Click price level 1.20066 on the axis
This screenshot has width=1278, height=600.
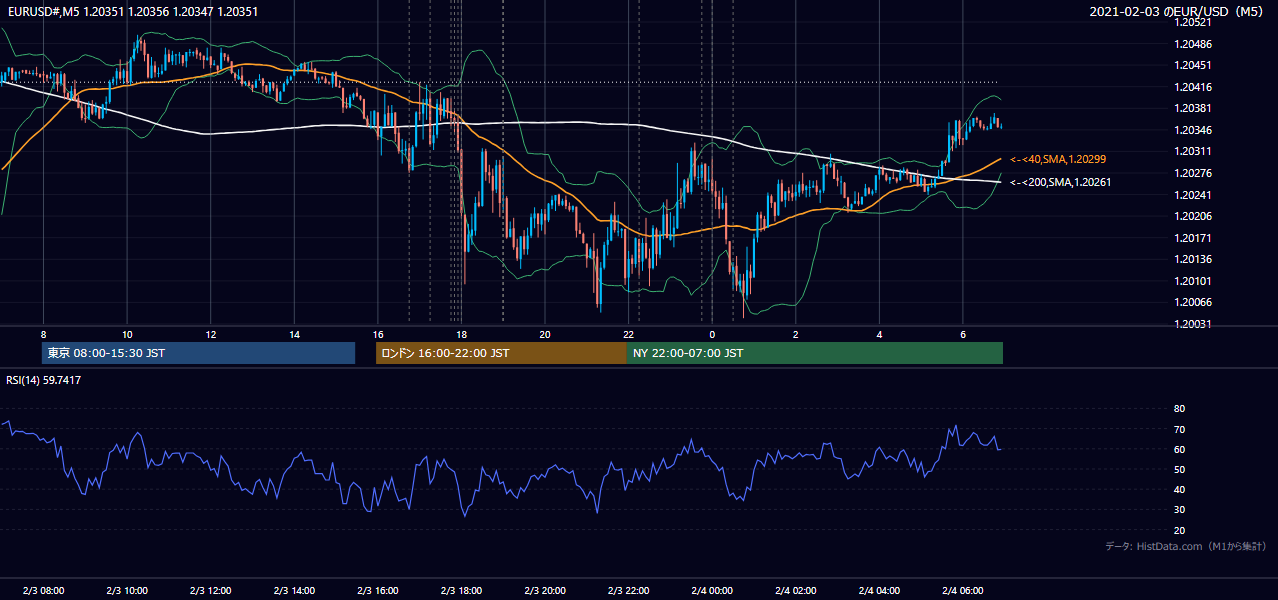1193,302
